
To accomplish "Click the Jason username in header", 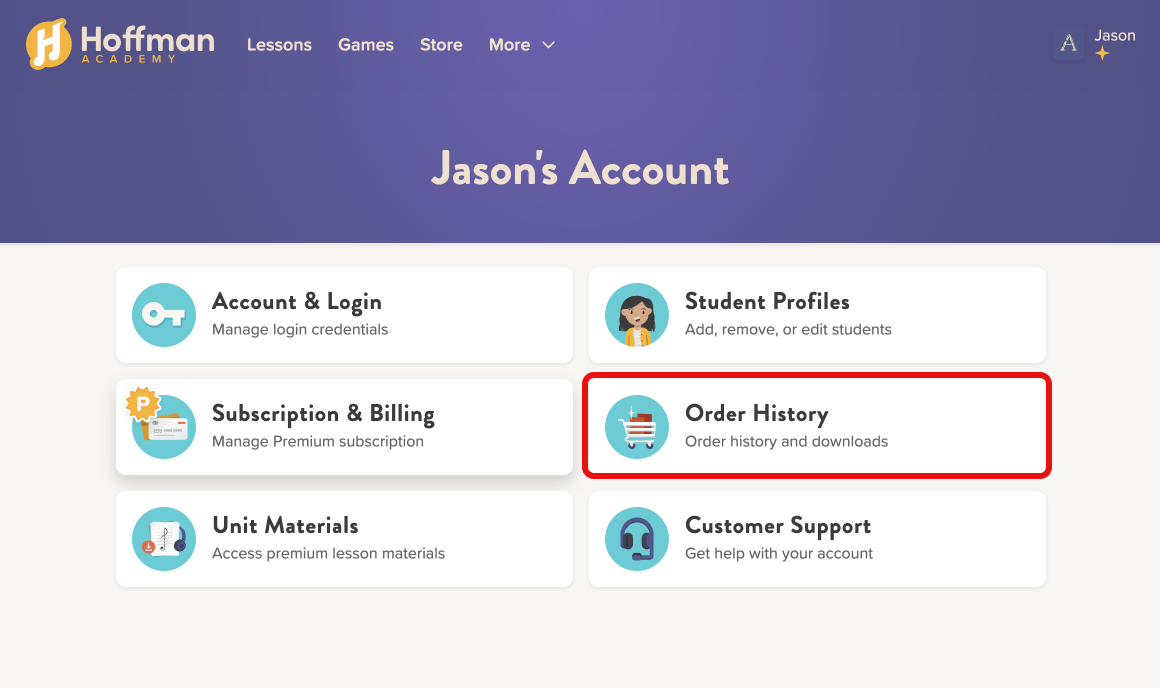I will (1114, 36).
